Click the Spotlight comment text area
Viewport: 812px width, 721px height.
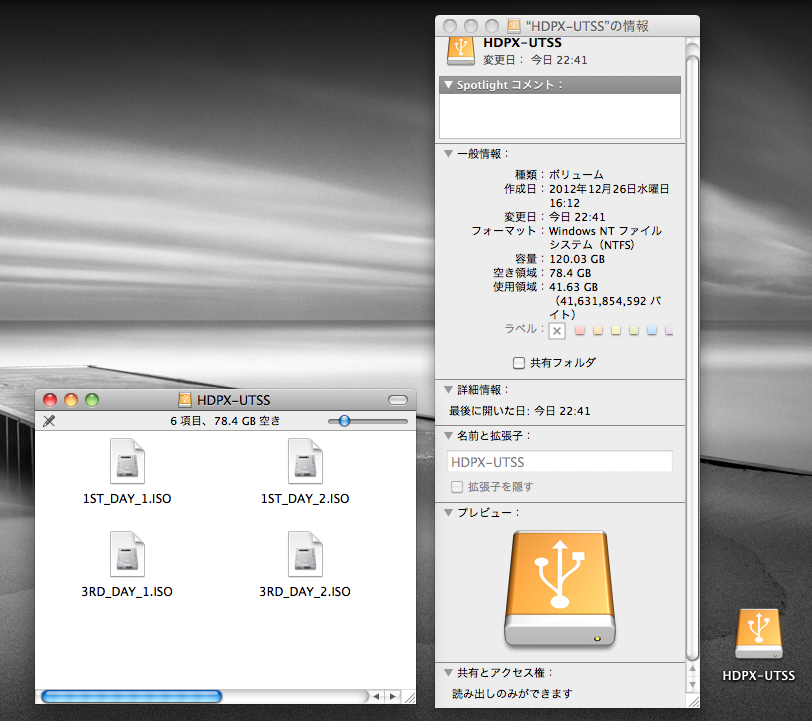pos(560,116)
